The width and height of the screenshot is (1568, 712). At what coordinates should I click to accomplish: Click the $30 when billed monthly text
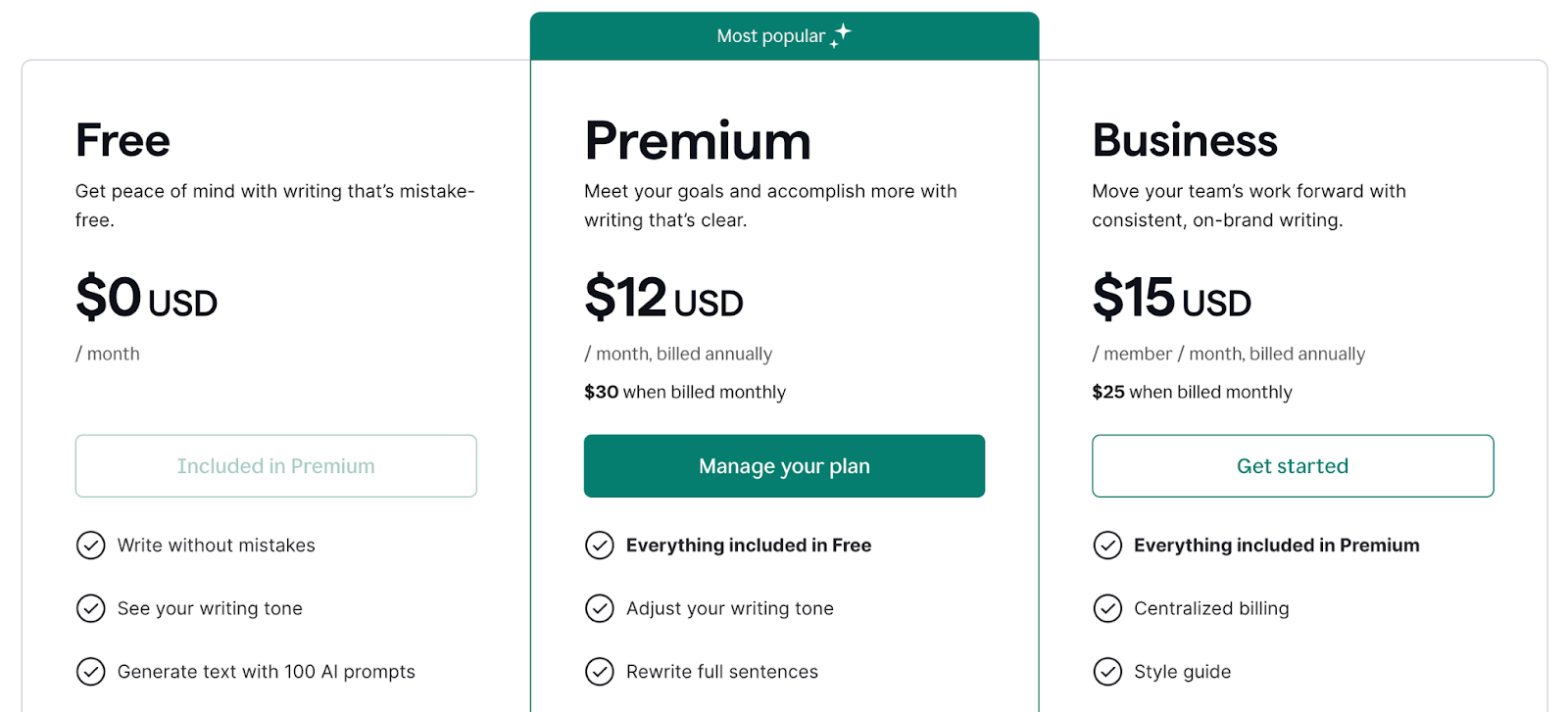pyautogui.click(x=685, y=392)
